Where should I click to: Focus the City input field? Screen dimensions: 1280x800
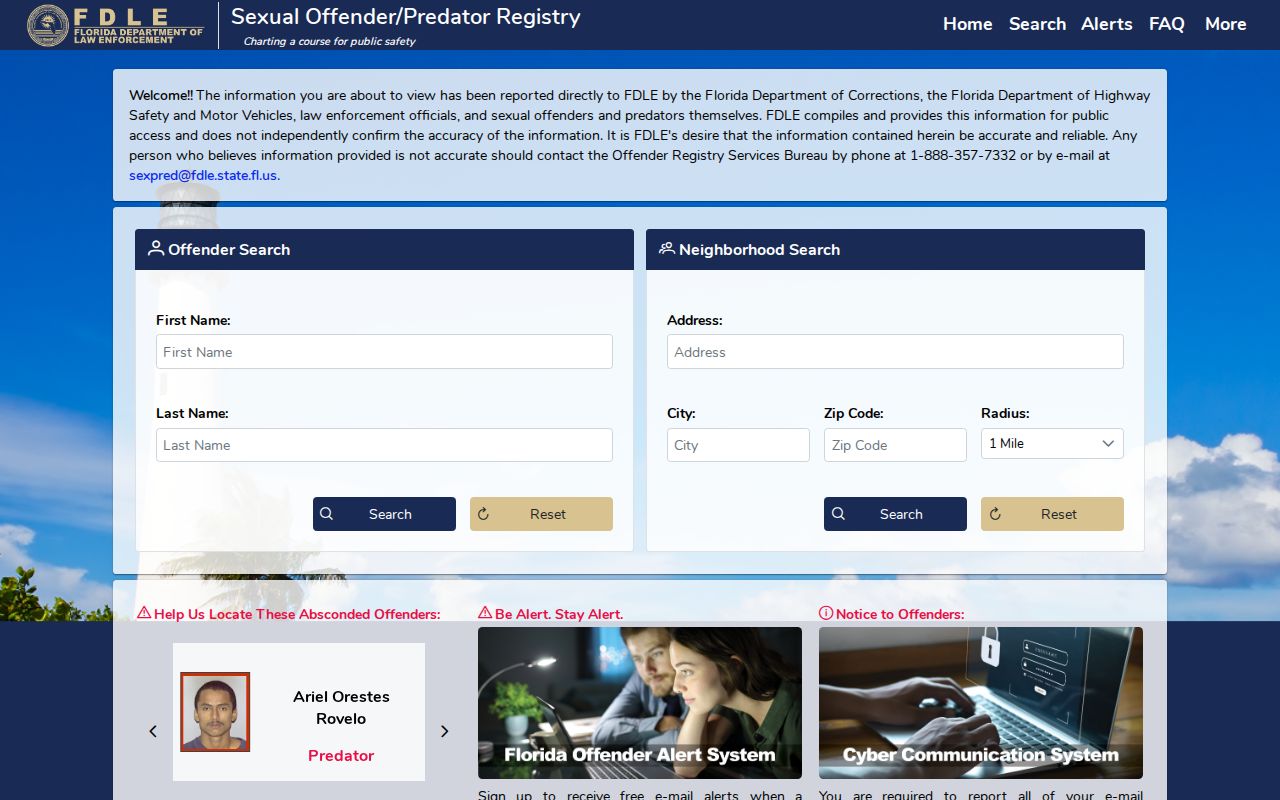click(x=738, y=445)
